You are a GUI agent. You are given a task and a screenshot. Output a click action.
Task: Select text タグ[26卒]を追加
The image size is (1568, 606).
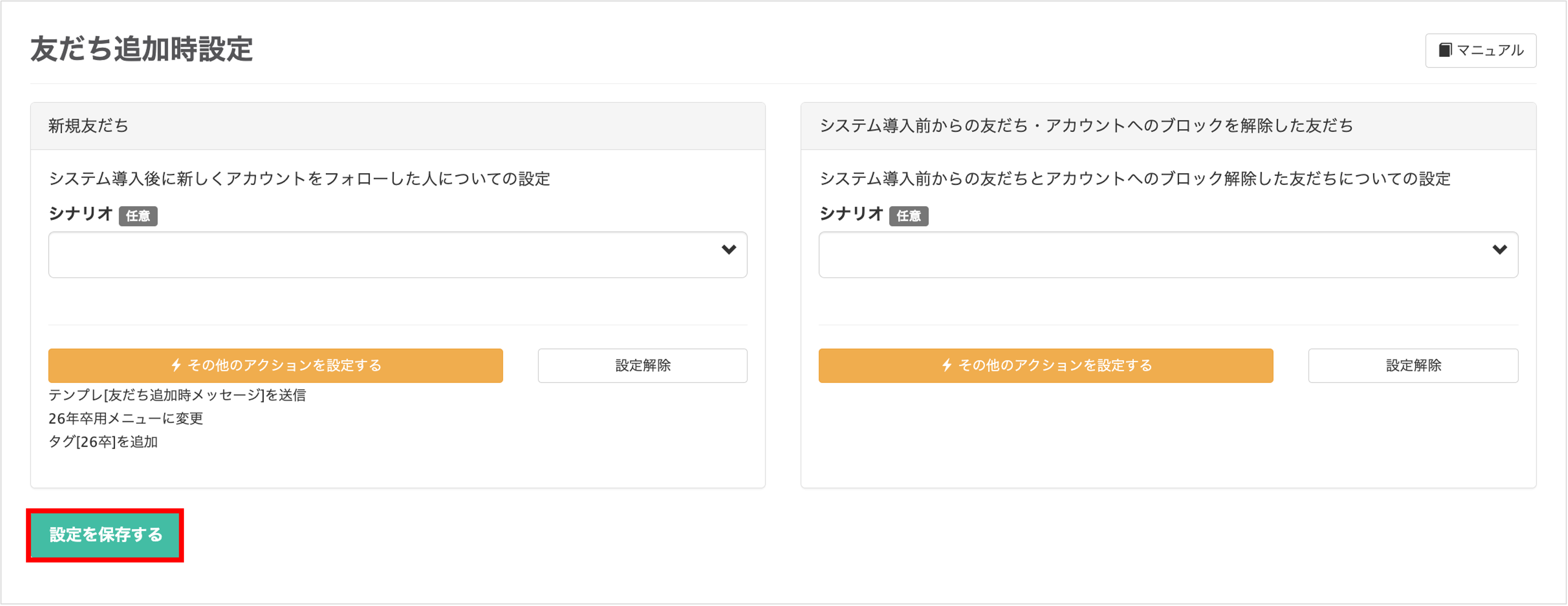(104, 442)
